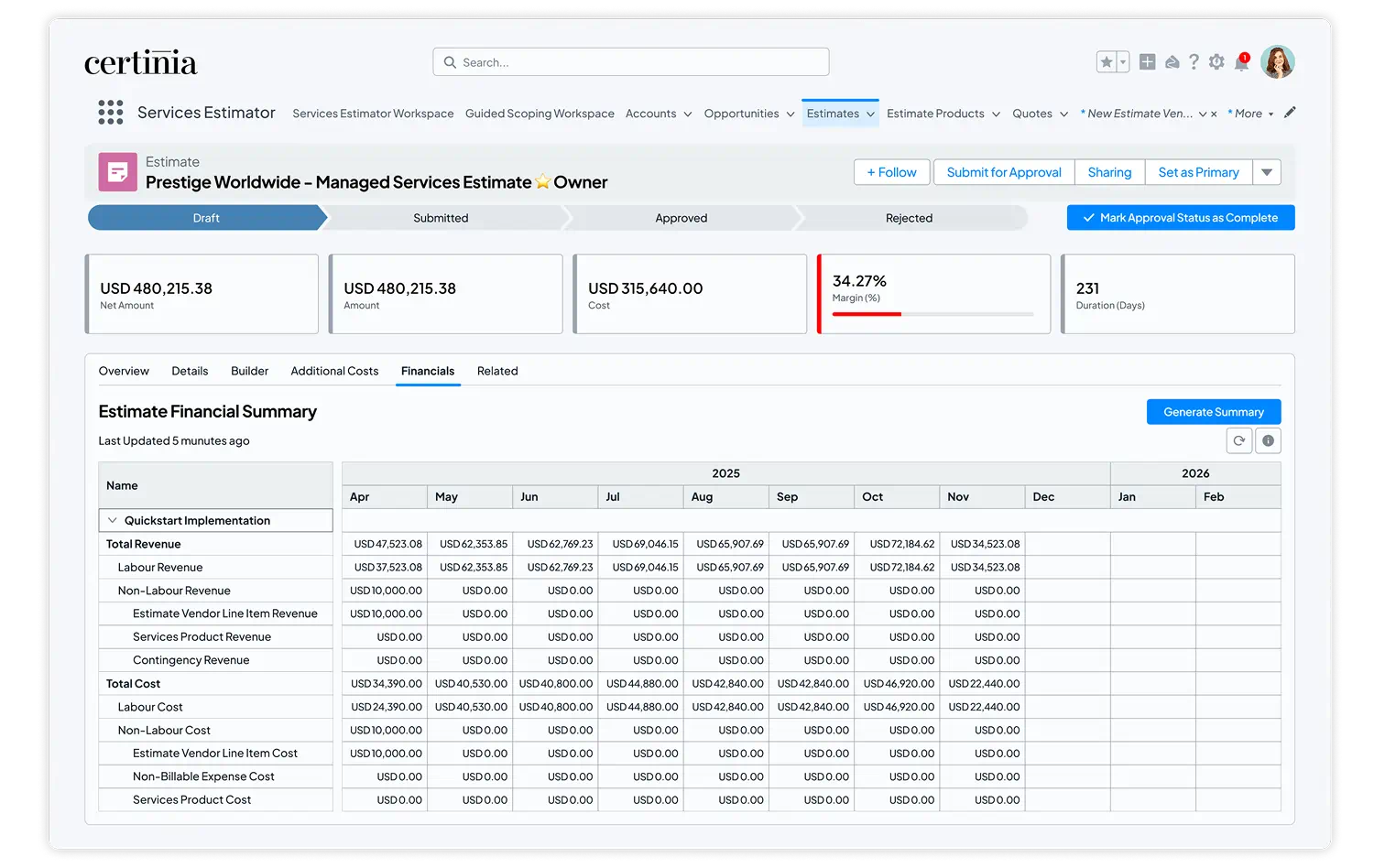Open the global actions plus icon
Viewport: 1374px width, 868px height.
[1147, 62]
